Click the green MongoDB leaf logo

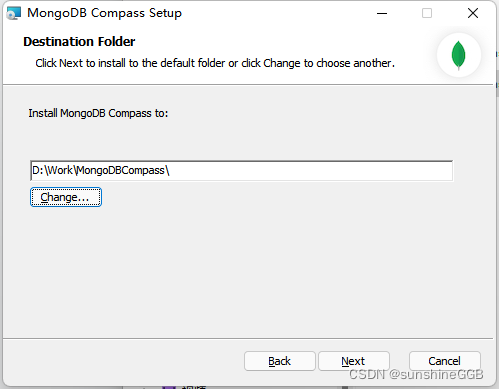click(x=458, y=55)
